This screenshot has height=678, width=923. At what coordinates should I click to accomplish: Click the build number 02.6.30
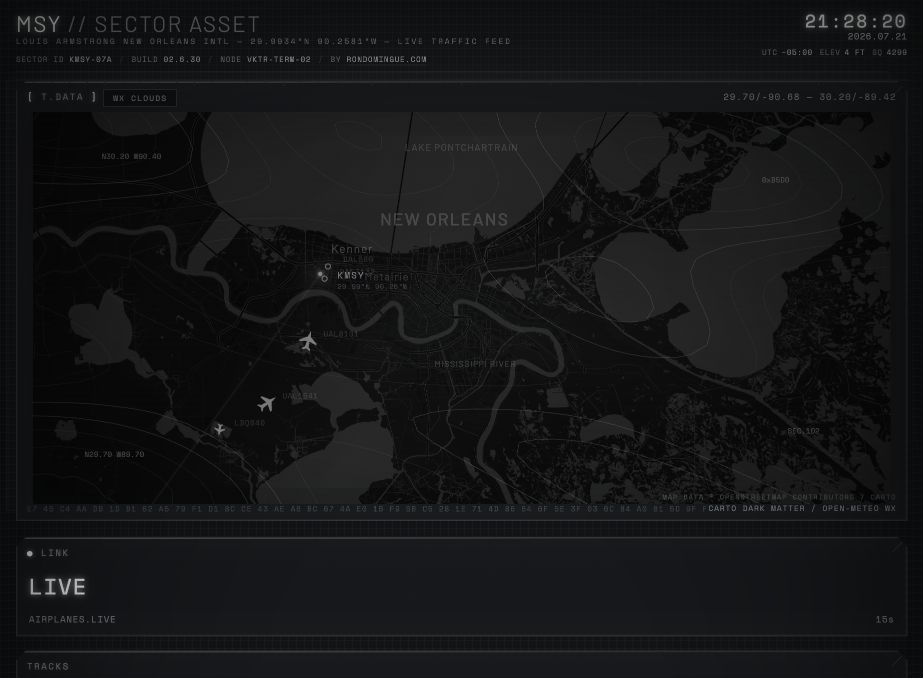182,59
